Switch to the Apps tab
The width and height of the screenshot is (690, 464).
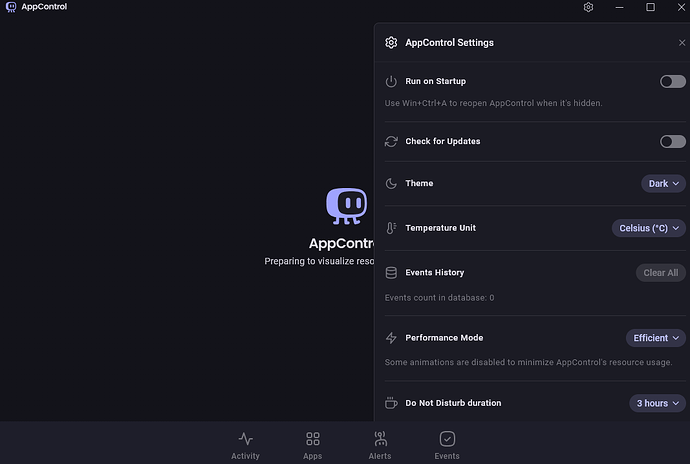tap(312, 446)
